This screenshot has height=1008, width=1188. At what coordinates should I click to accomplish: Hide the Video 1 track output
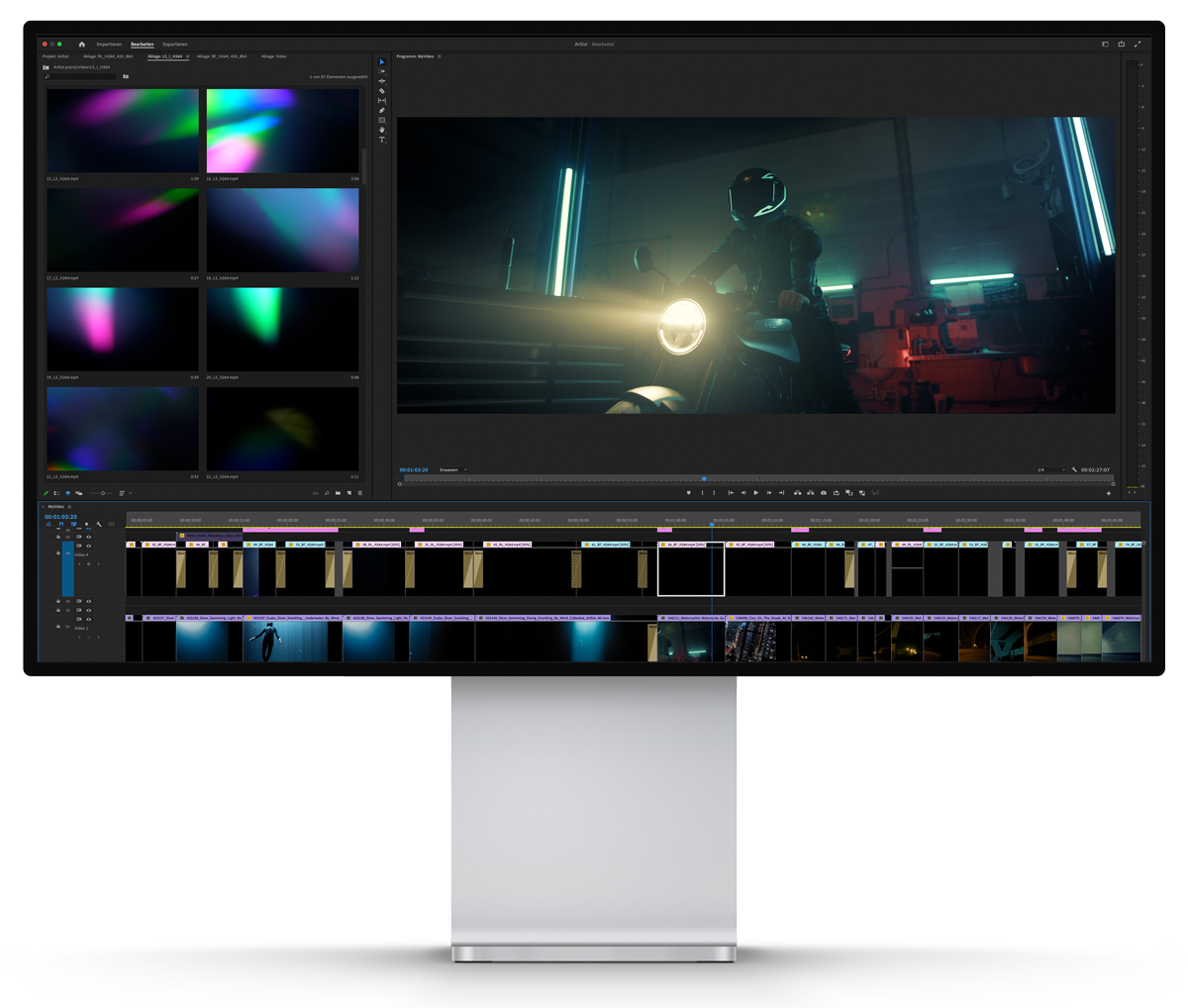tap(88, 619)
